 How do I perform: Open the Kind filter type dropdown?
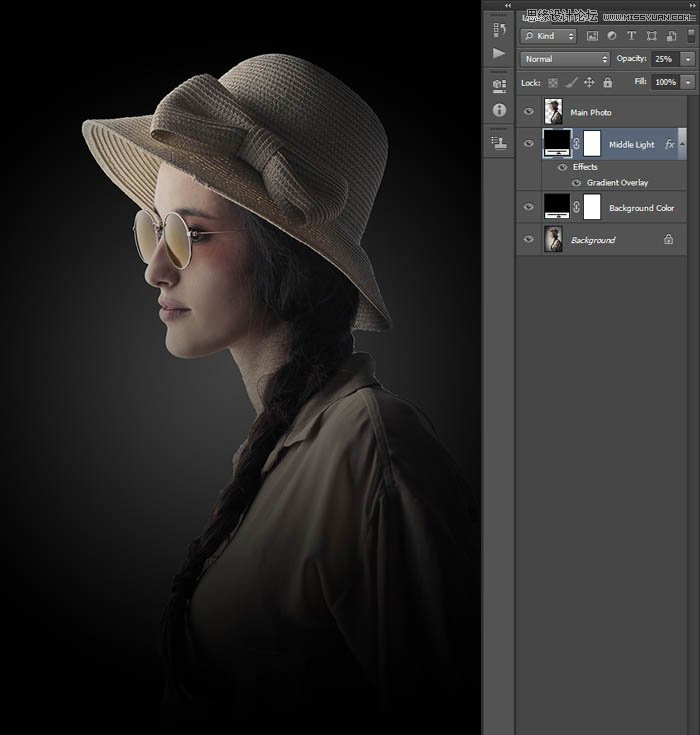tap(550, 36)
